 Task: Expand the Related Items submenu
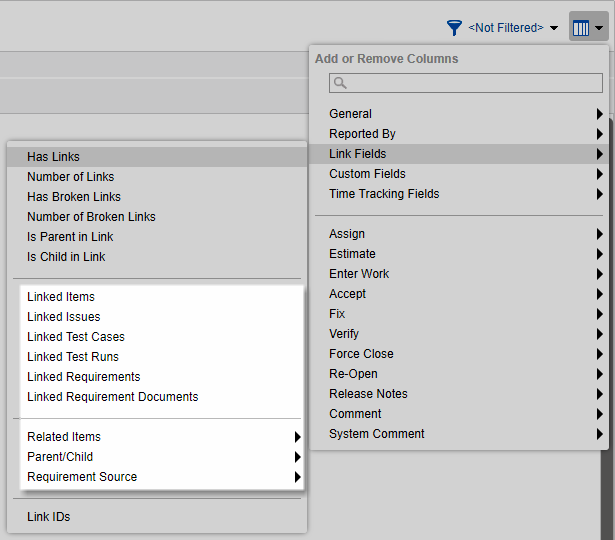tap(64, 437)
